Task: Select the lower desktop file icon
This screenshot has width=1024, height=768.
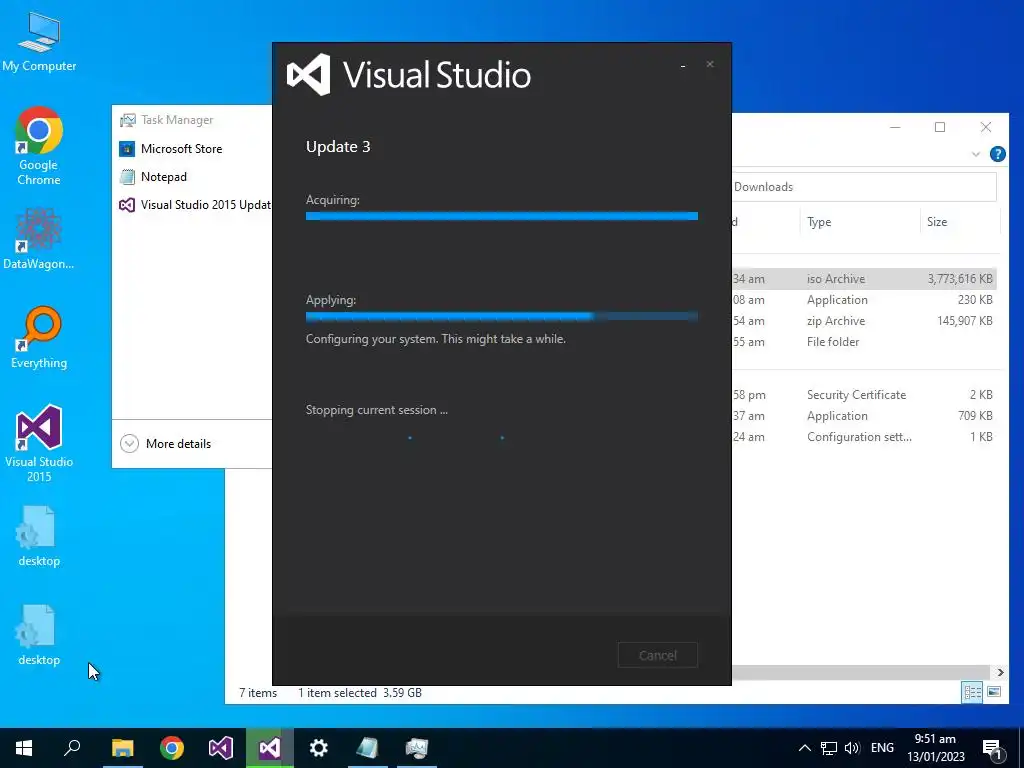Action: [x=39, y=635]
